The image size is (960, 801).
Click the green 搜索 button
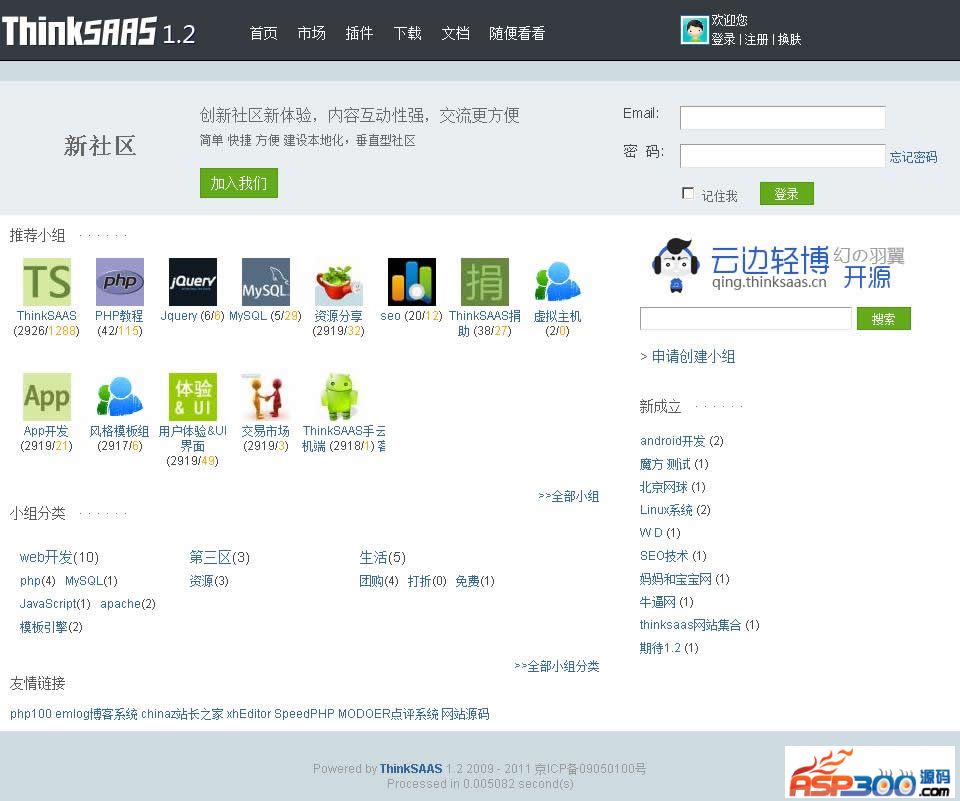click(x=883, y=318)
